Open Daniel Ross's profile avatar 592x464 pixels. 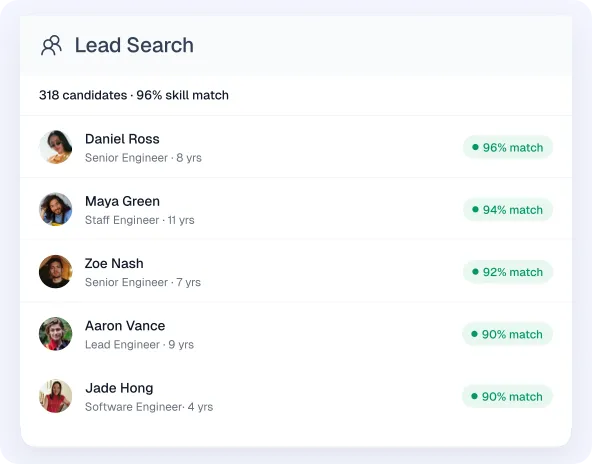coord(56,147)
